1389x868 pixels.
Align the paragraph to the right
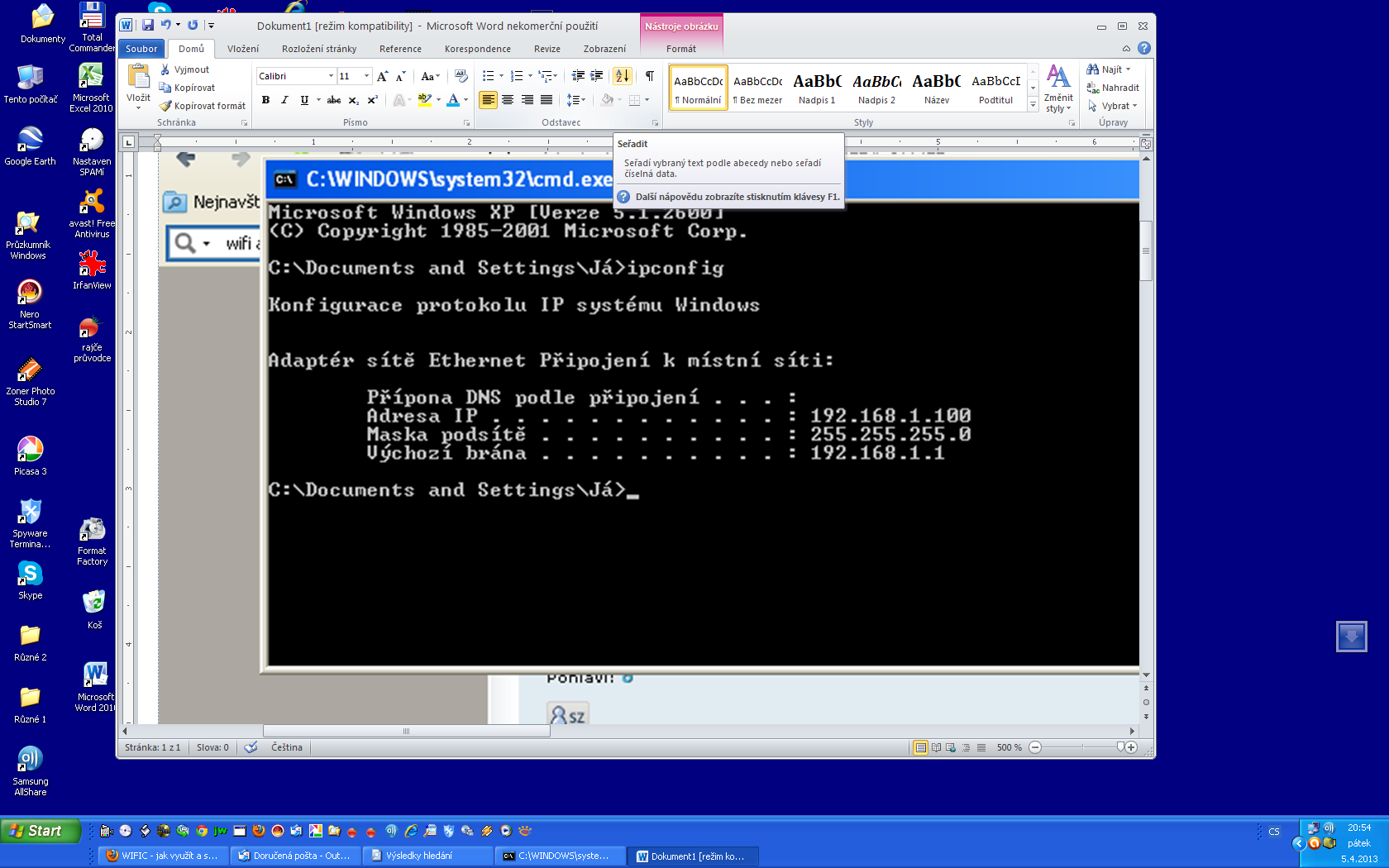(527, 100)
